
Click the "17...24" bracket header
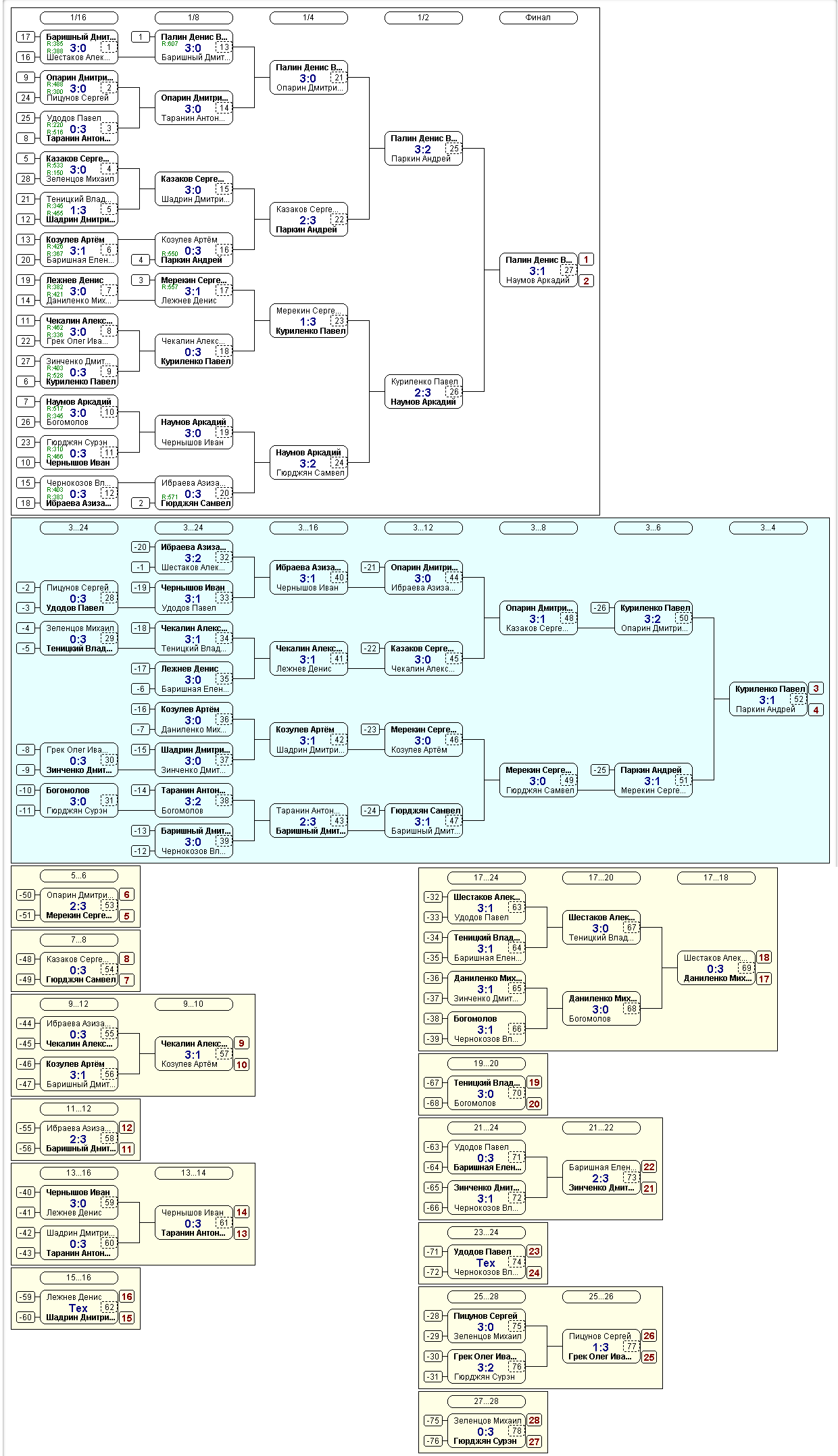486,878
